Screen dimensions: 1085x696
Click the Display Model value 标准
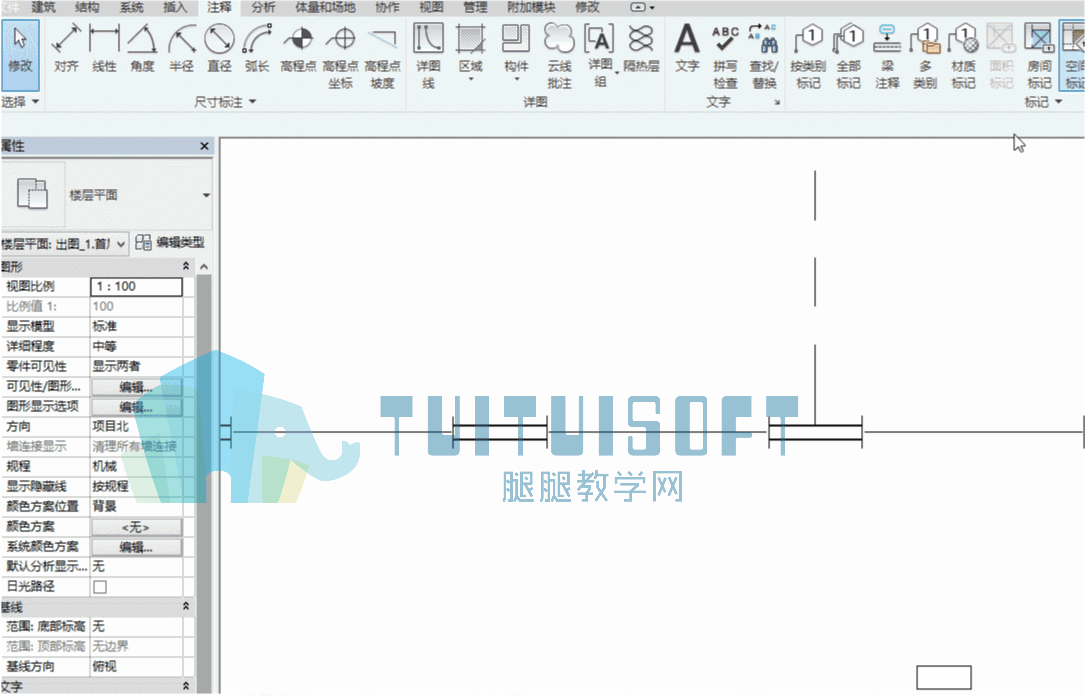[x=136, y=326]
